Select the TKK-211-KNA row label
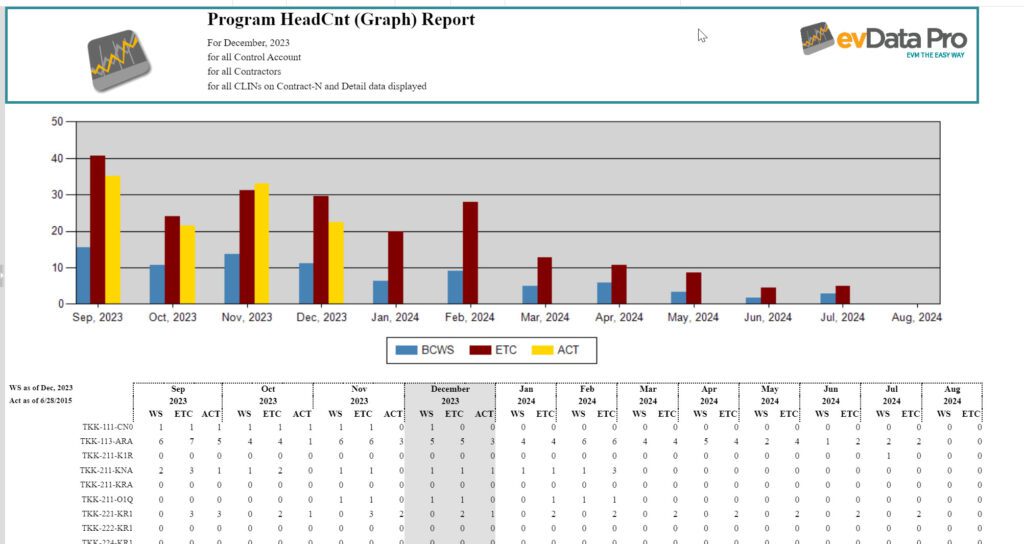Viewport: 1024px width, 544px height. click(x=106, y=470)
